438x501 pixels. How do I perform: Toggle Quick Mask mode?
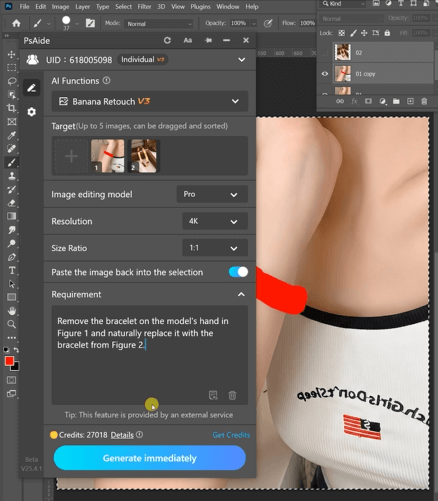11,380
